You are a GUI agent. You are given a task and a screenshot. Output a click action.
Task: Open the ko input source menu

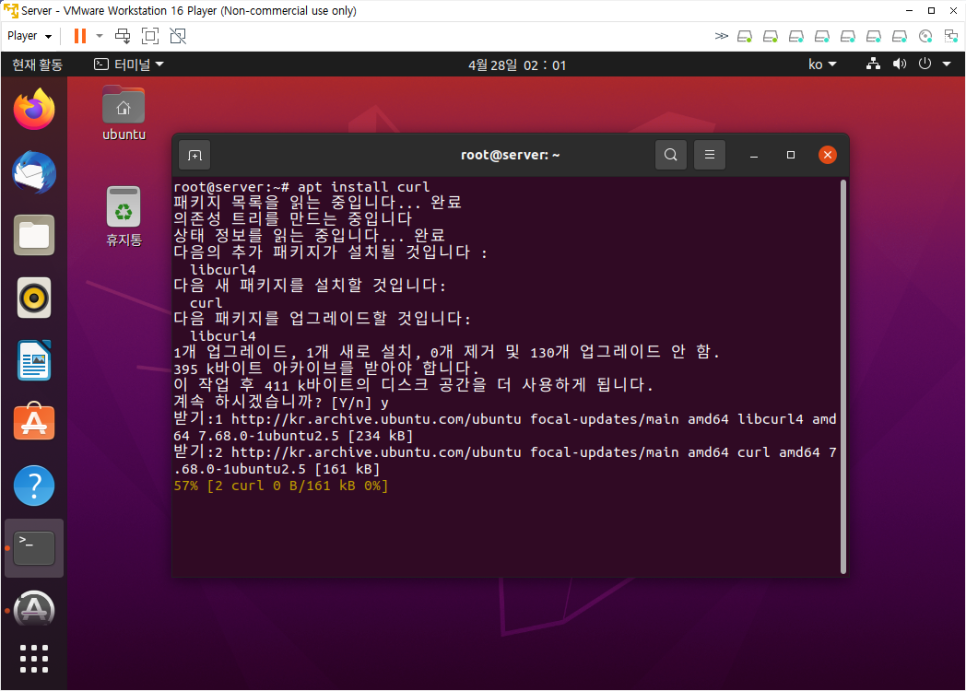[822, 64]
